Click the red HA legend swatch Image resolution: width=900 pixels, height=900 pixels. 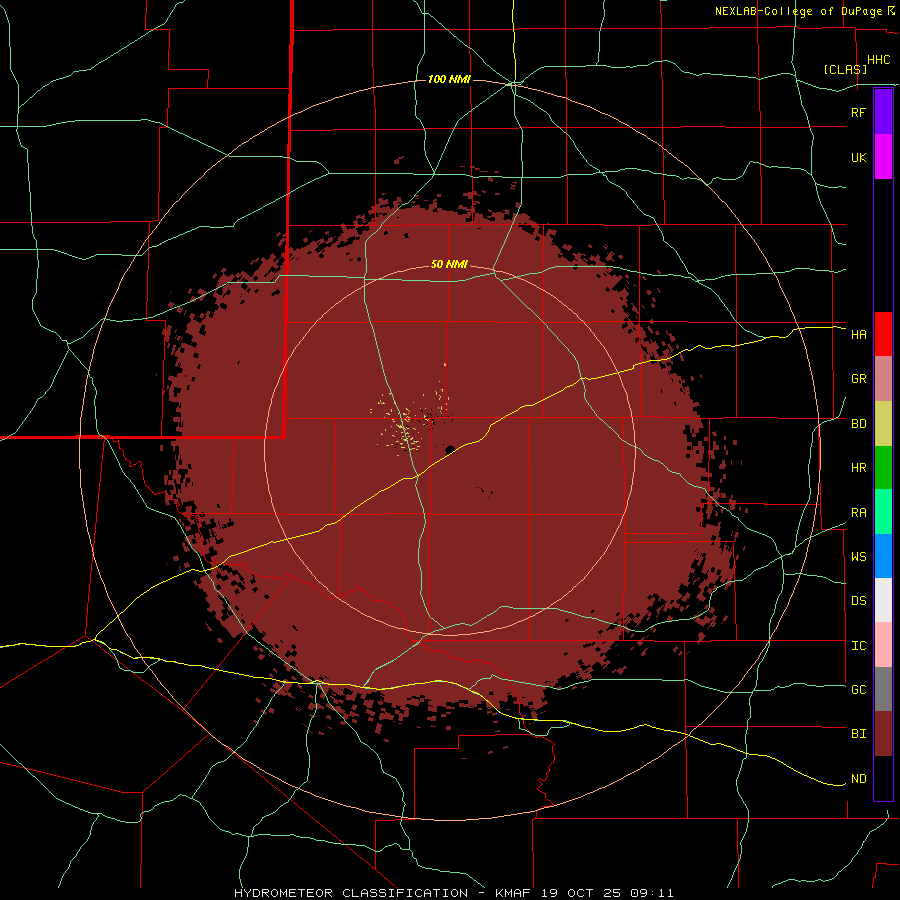tap(883, 334)
